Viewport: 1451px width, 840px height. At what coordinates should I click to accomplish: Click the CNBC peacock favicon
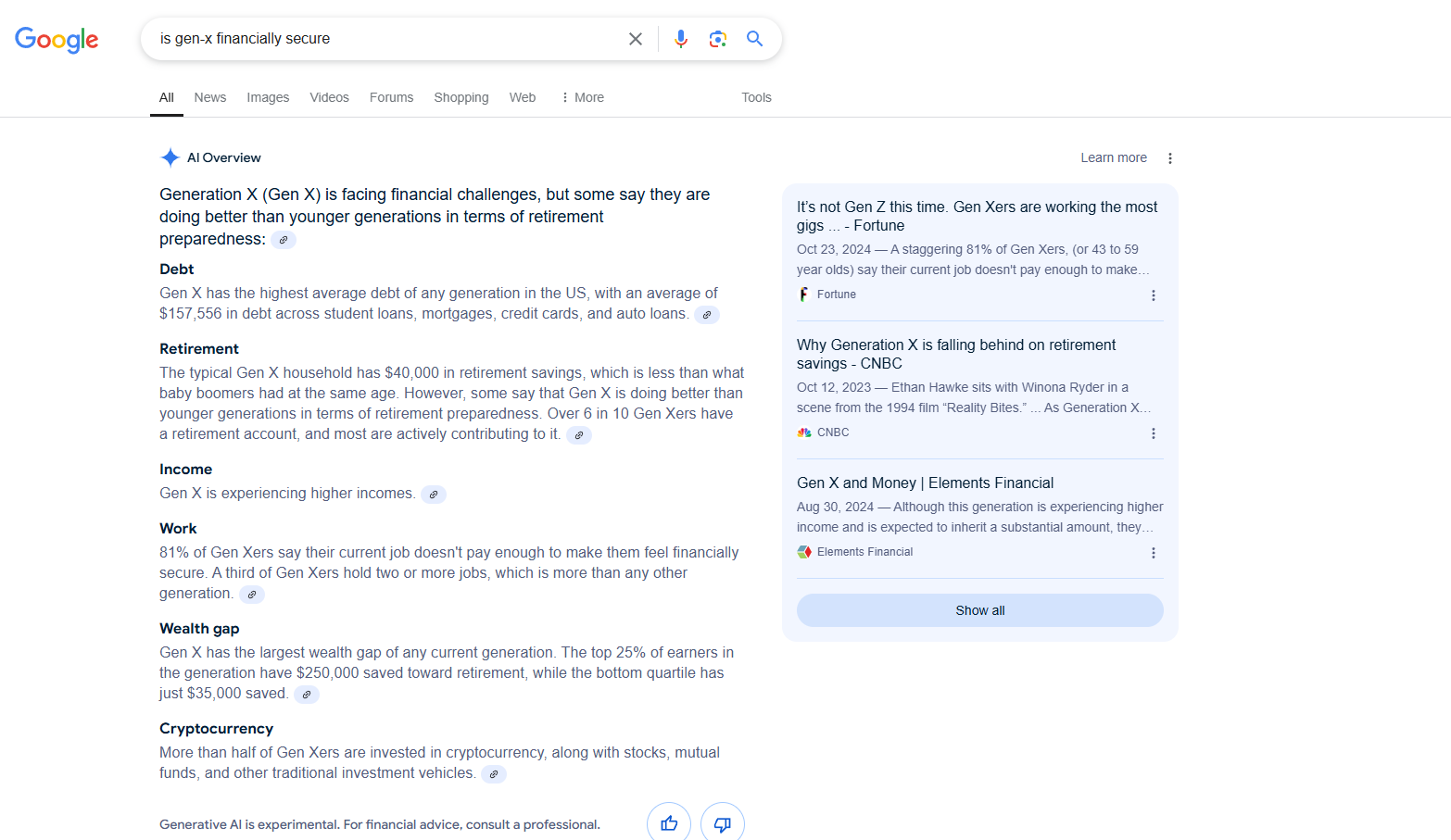[804, 433]
